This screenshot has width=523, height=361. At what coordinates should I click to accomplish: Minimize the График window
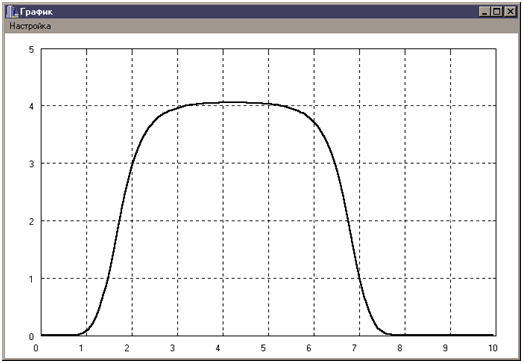click(x=484, y=12)
